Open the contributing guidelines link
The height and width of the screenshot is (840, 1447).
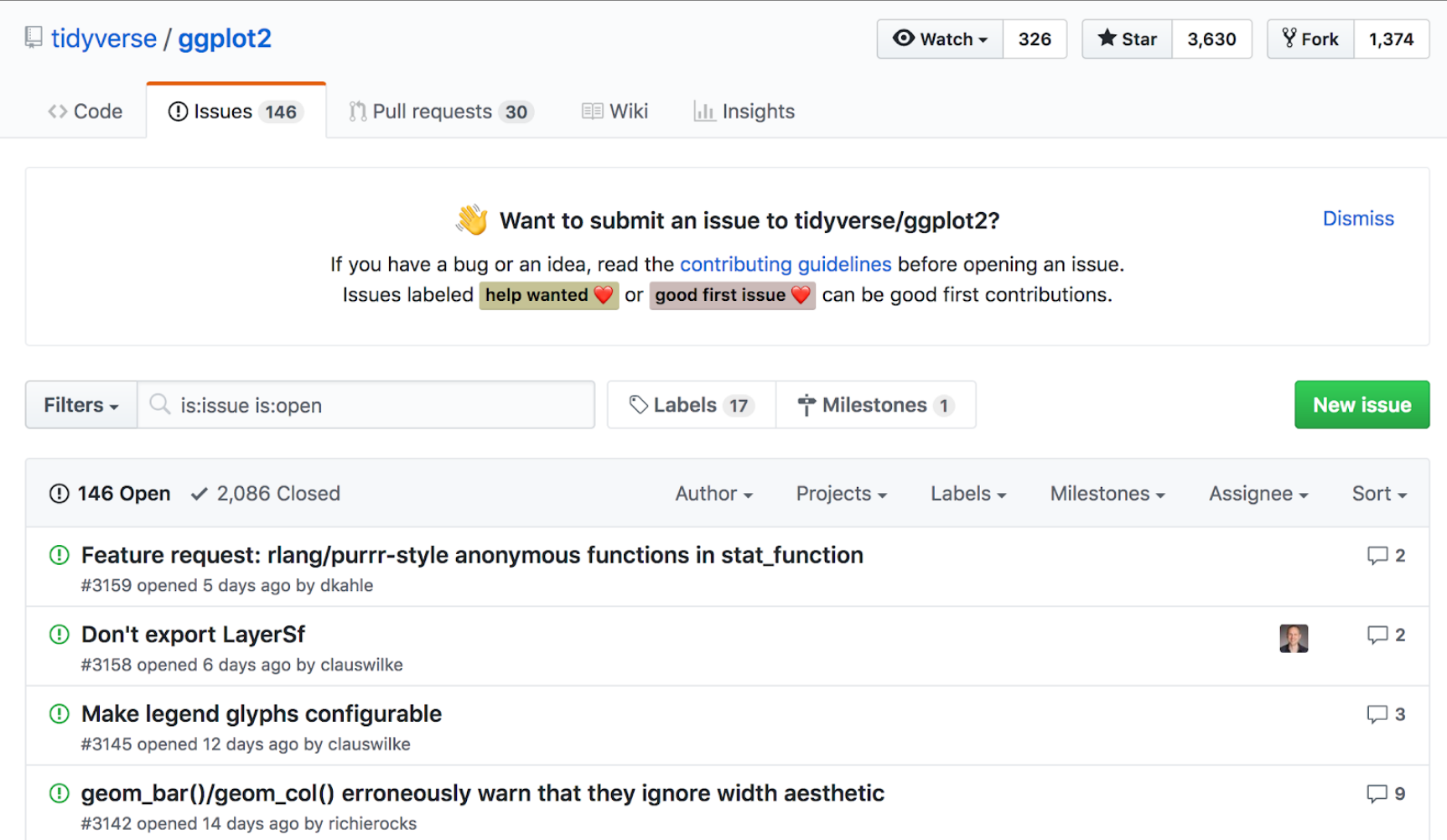click(x=786, y=264)
